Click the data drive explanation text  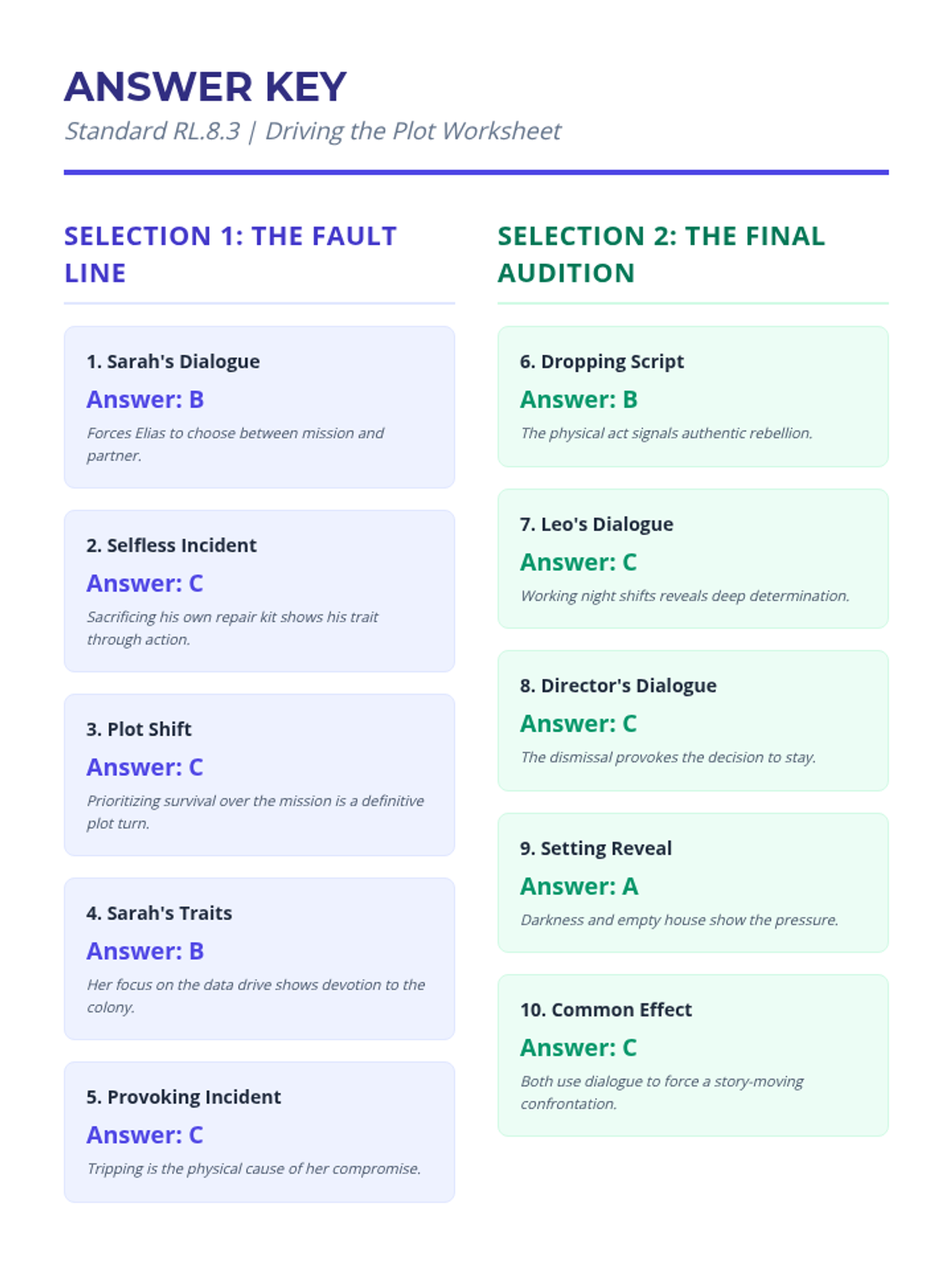[x=255, y=995]
